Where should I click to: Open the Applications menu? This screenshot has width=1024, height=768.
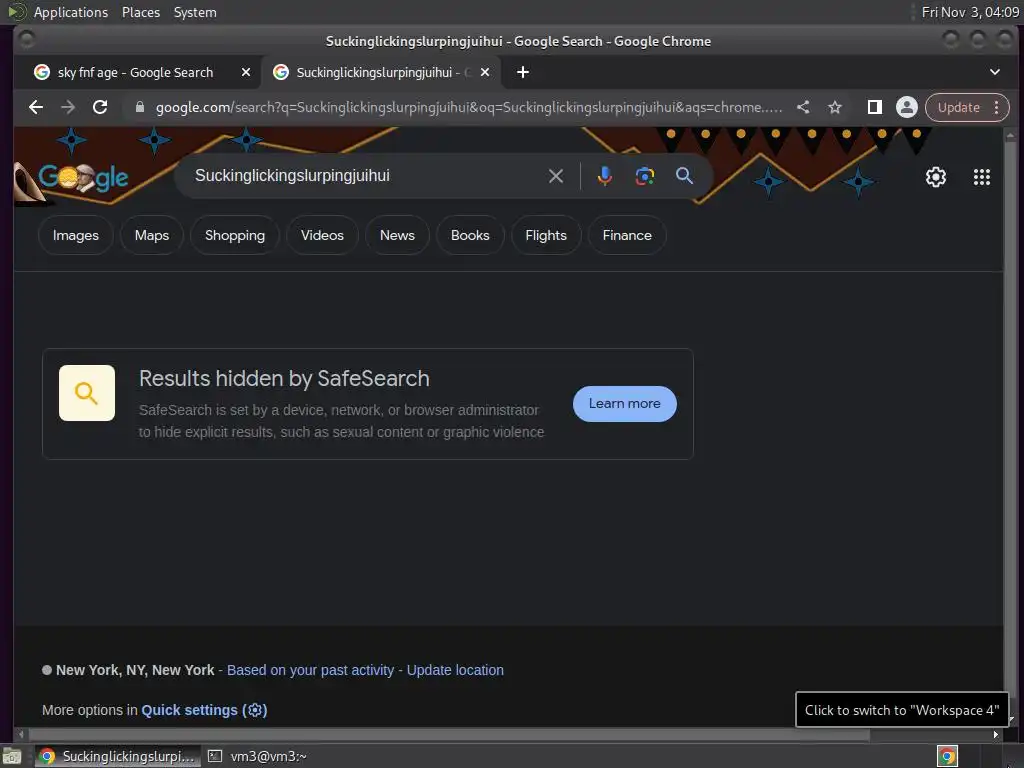[x=71, y=12]
